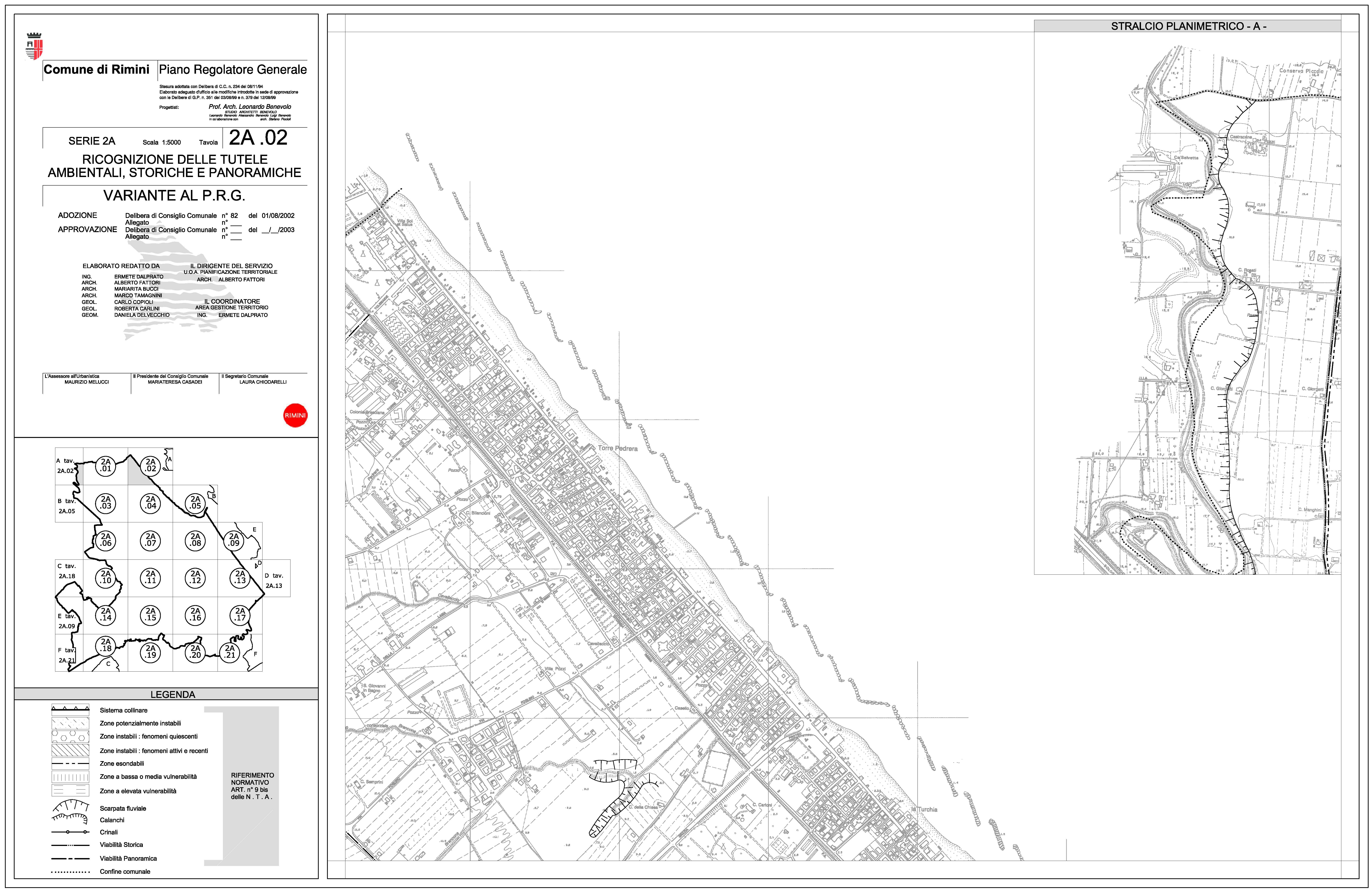Click the Zone esondabili dashed-line swatch
Image resolution: width=1372 pixels, height=891 pixels.
pyautogui.click(x=70, y=764)
